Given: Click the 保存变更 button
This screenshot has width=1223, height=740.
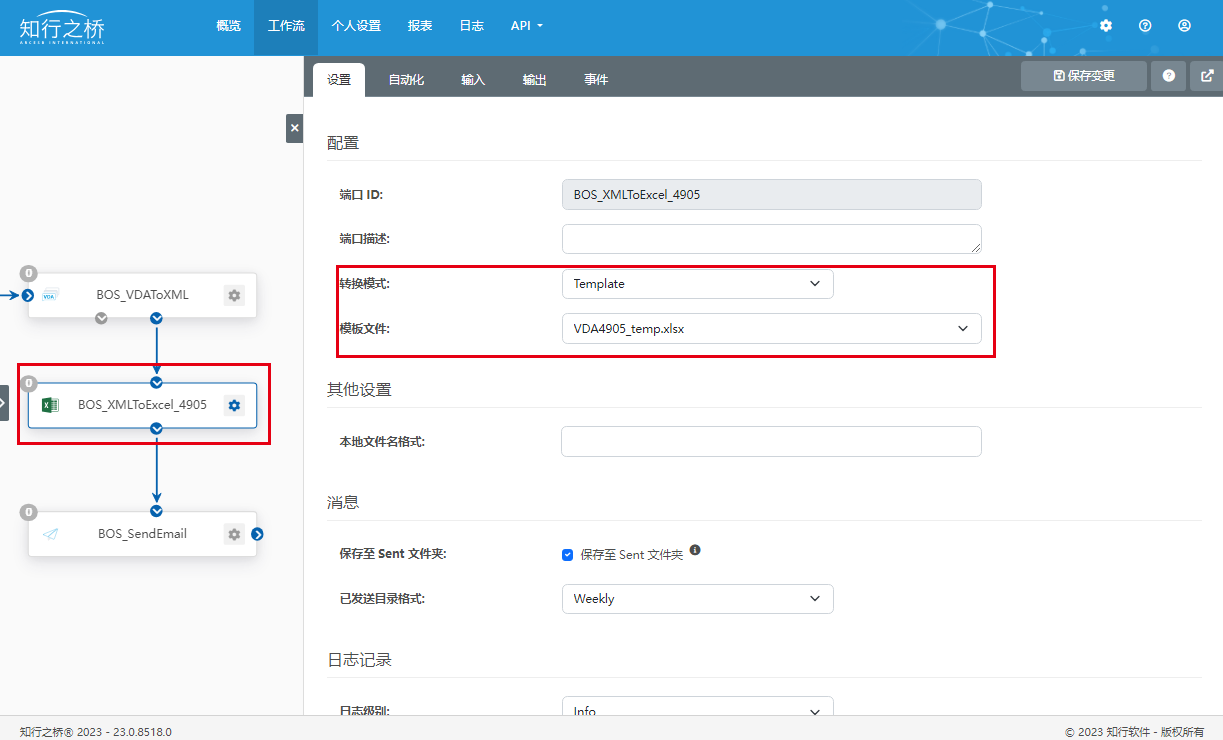Looking at the screenshot, I should click(1083, 75).
